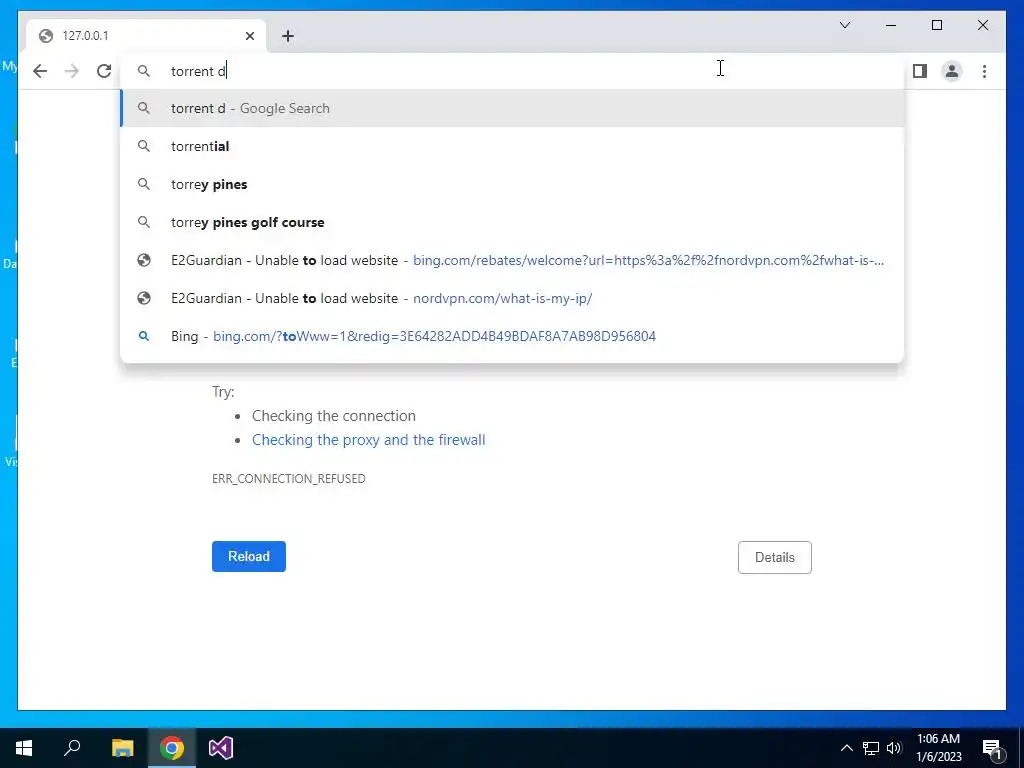Click the Details button
1024x768 pixels.
point(775,557)
